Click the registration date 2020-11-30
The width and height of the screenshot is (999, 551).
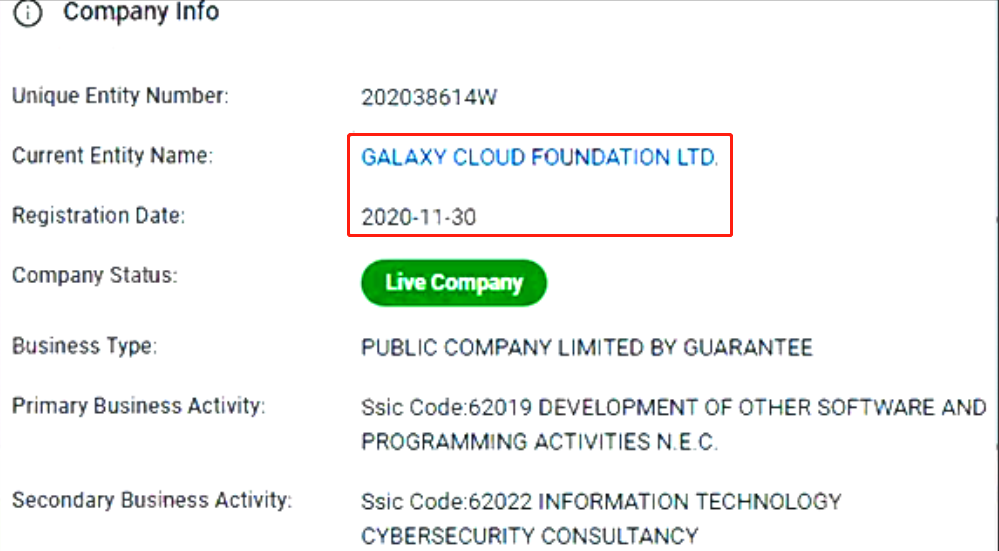(x=419, y=217)
